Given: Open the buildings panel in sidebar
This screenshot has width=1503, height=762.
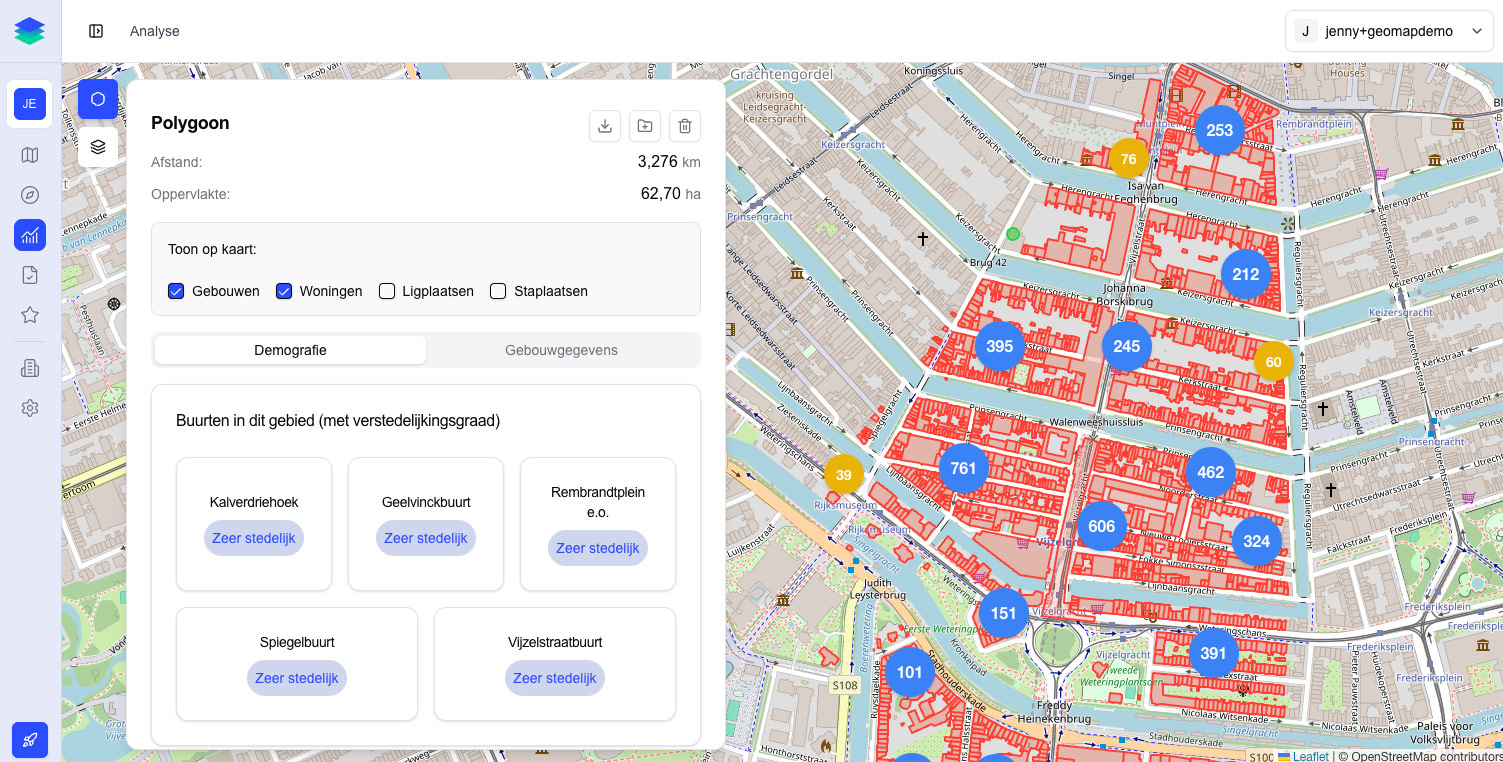Looking at the screenshot, I should tap(30, 367).
